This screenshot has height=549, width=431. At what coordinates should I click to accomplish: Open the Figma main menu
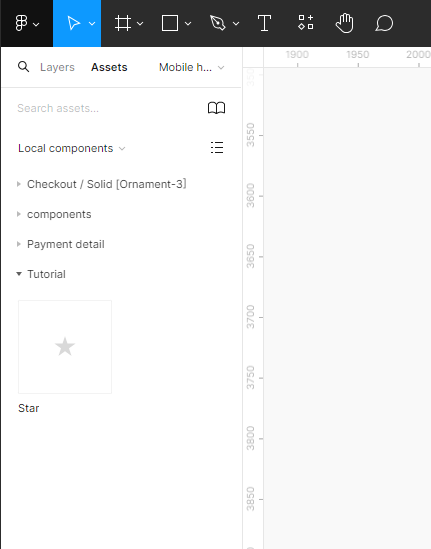(x=27, y=23)
